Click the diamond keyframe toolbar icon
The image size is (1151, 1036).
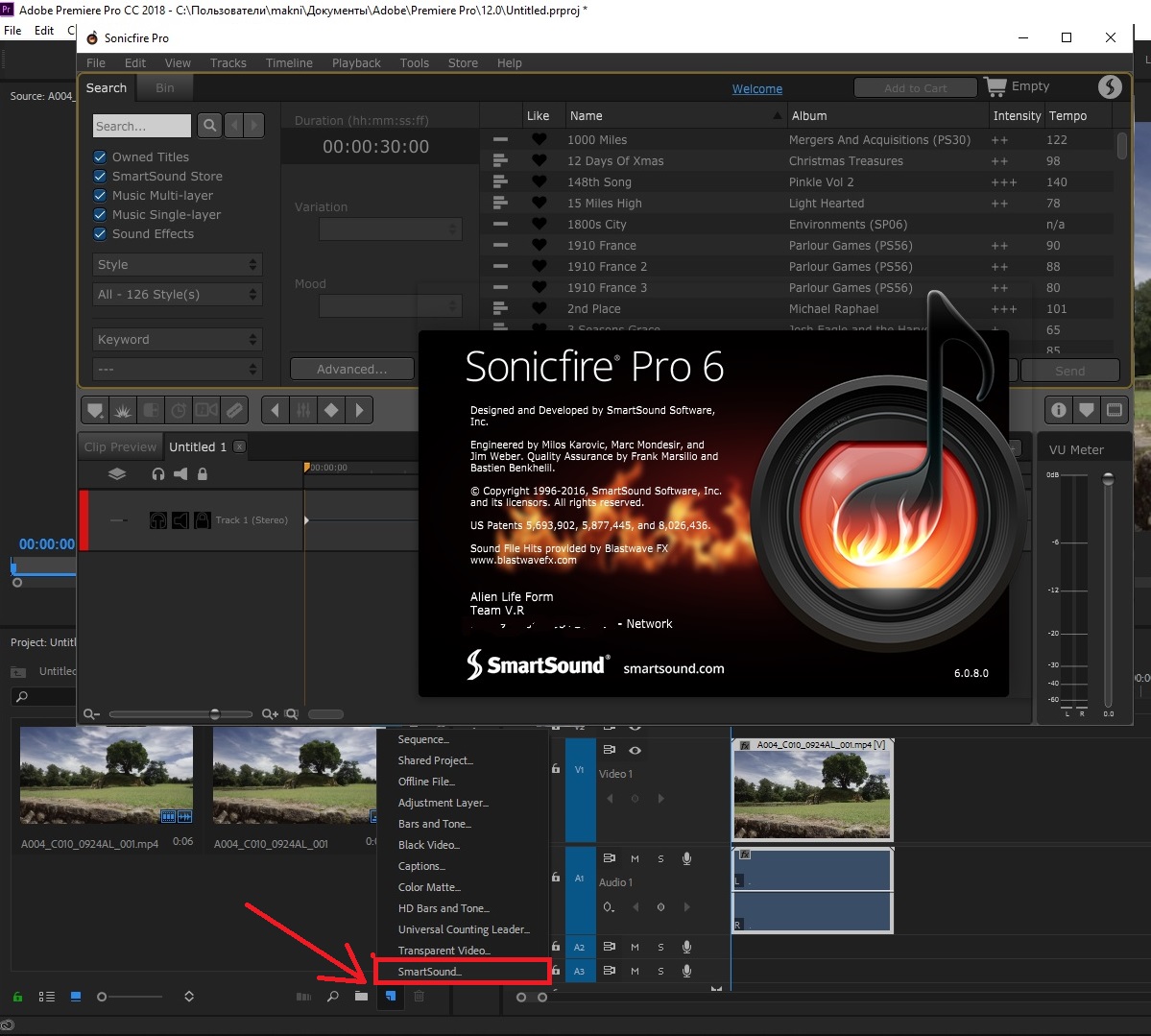(x=331, y=410)
